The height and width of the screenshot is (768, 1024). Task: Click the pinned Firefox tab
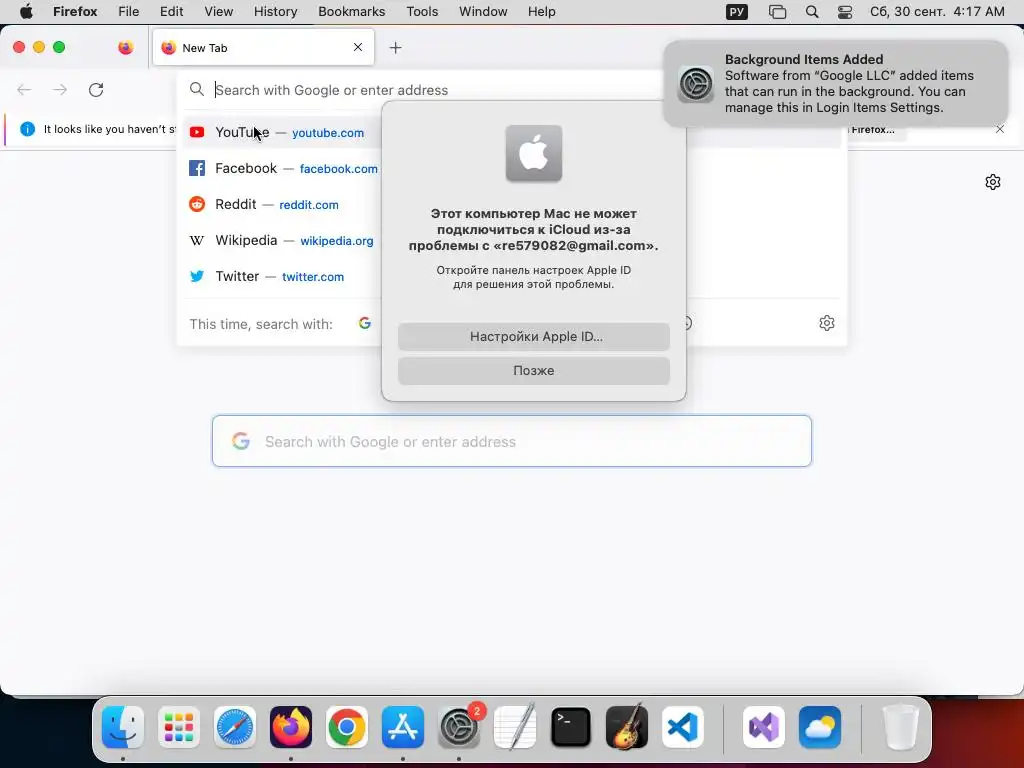pos(125,48)
